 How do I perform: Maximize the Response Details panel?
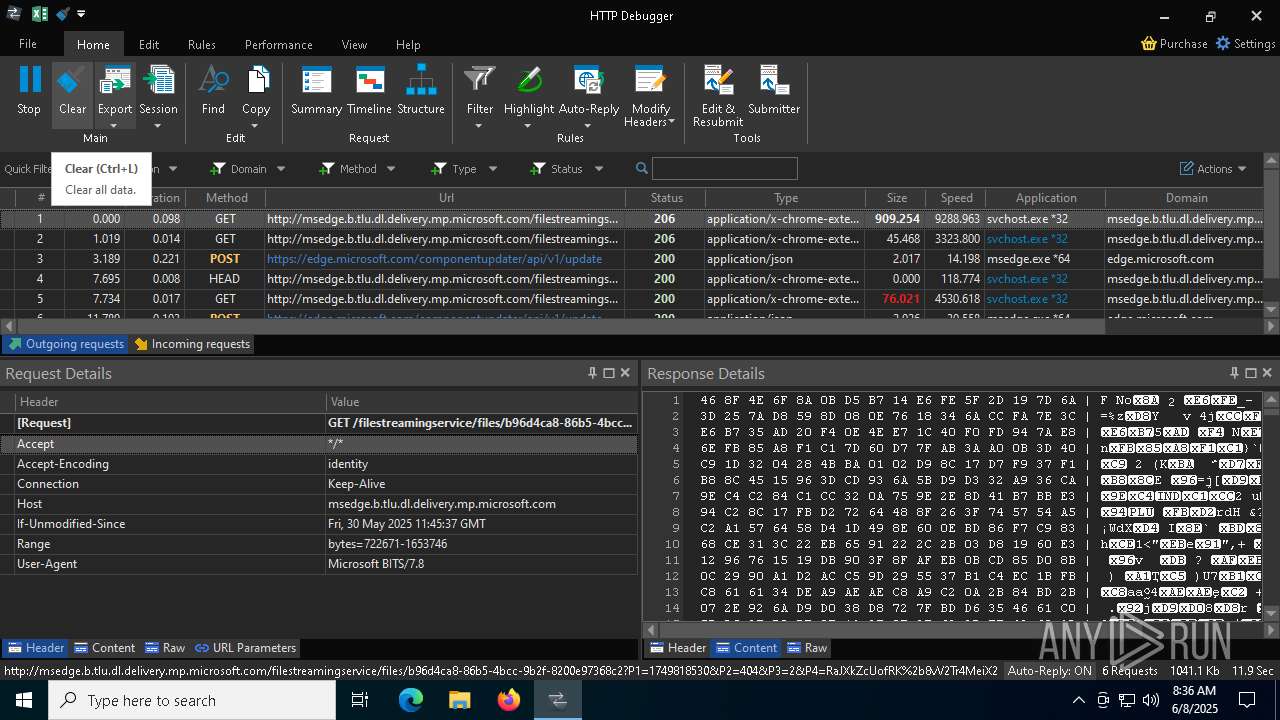click(1250, 373)
